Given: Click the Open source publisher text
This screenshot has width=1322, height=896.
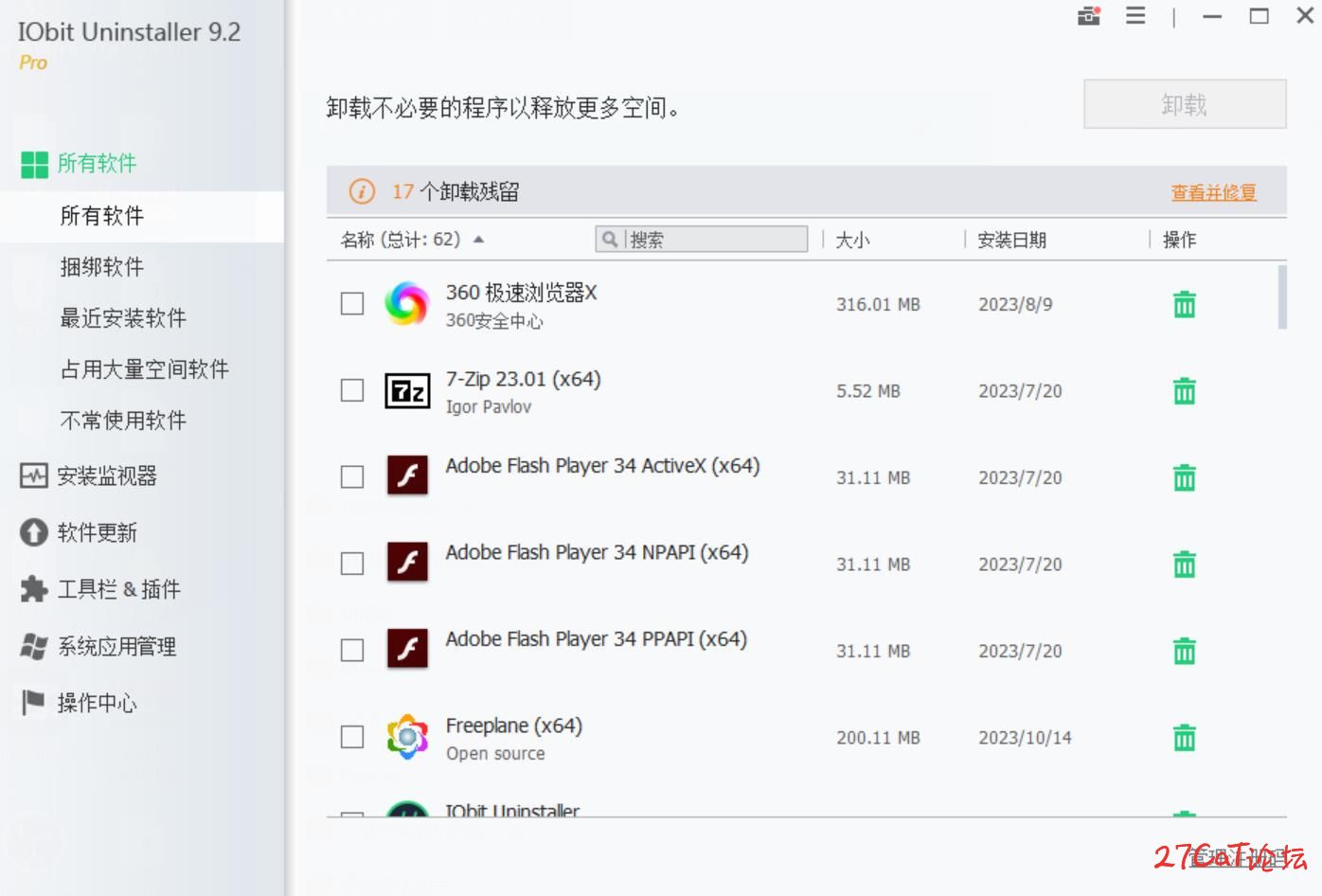Looking at the screenshot, I should [x=495, y=754].
